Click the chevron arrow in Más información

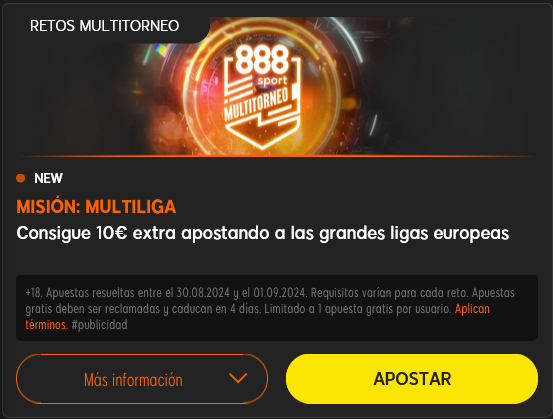238,378
